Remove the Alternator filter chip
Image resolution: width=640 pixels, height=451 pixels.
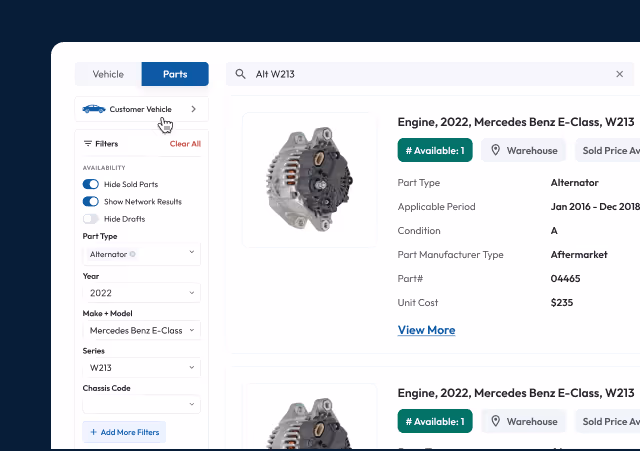133,254
